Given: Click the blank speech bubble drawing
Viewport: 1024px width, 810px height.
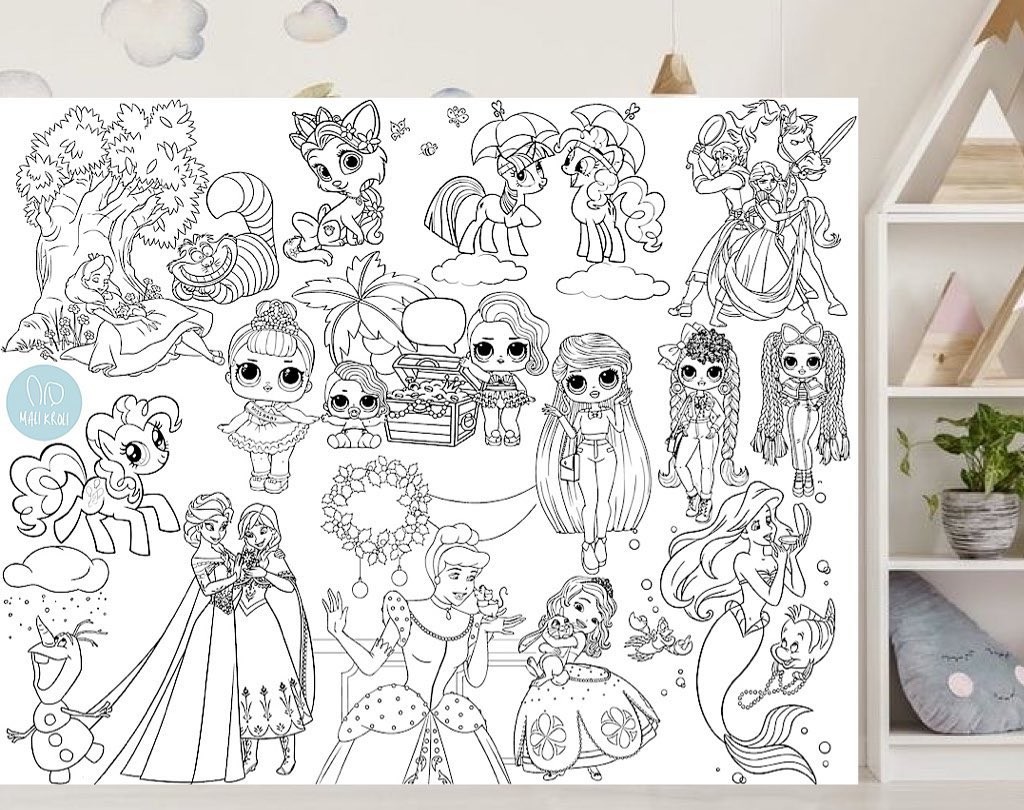Looking at the screenshot, I should tap(435, 324).
